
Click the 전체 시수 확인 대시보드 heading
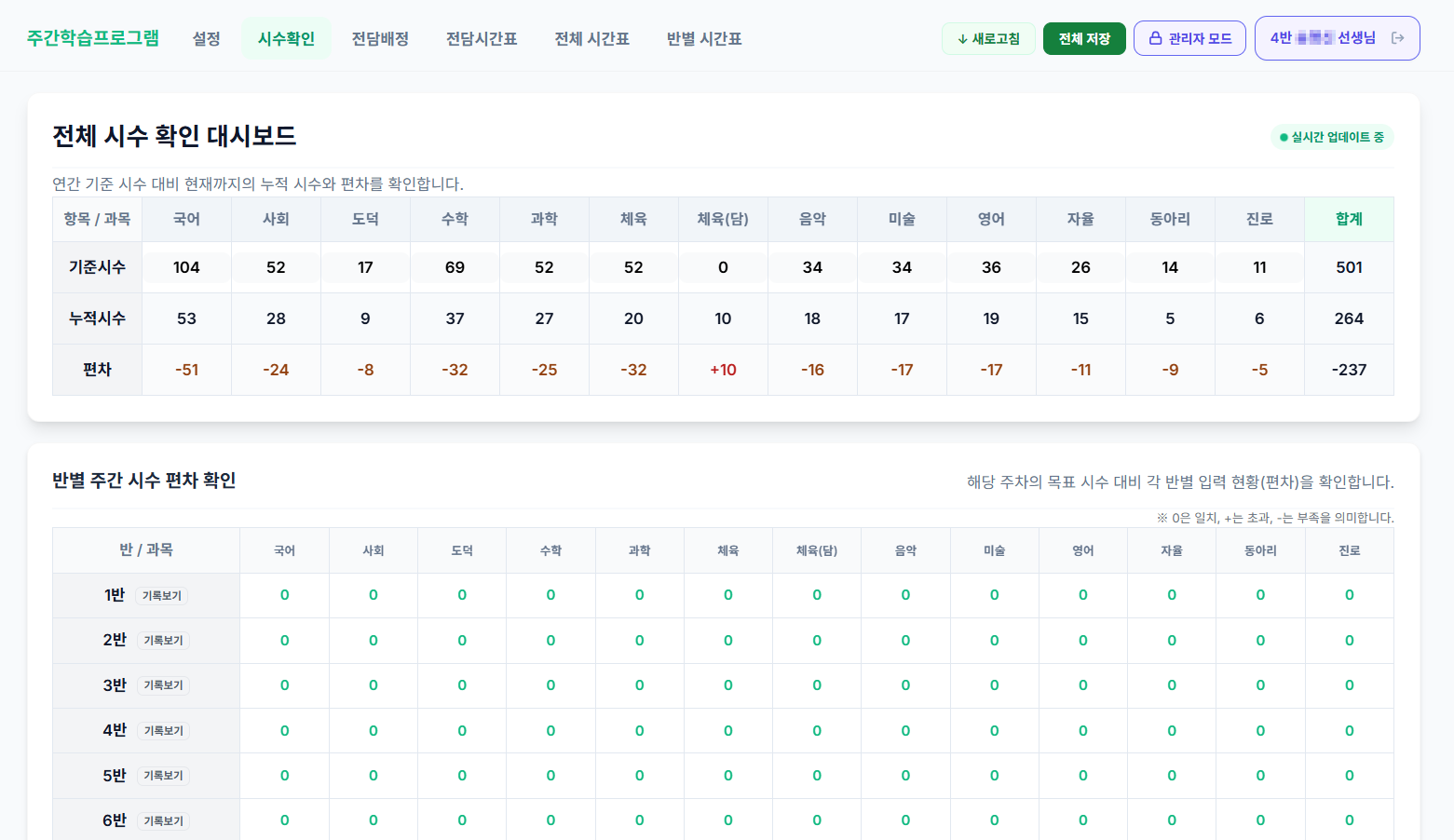[x=174, y=136]
